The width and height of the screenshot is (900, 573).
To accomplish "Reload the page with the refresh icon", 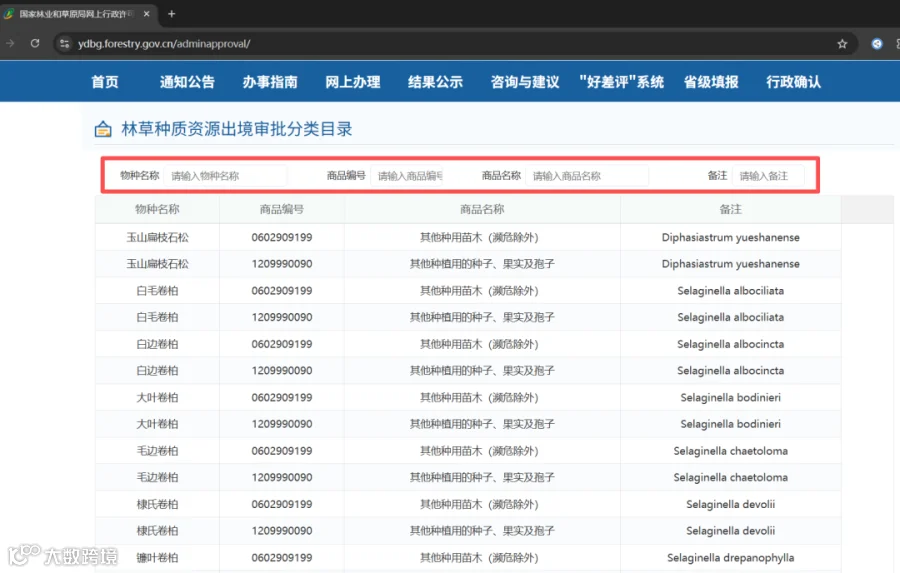I will tap(35, 43).
